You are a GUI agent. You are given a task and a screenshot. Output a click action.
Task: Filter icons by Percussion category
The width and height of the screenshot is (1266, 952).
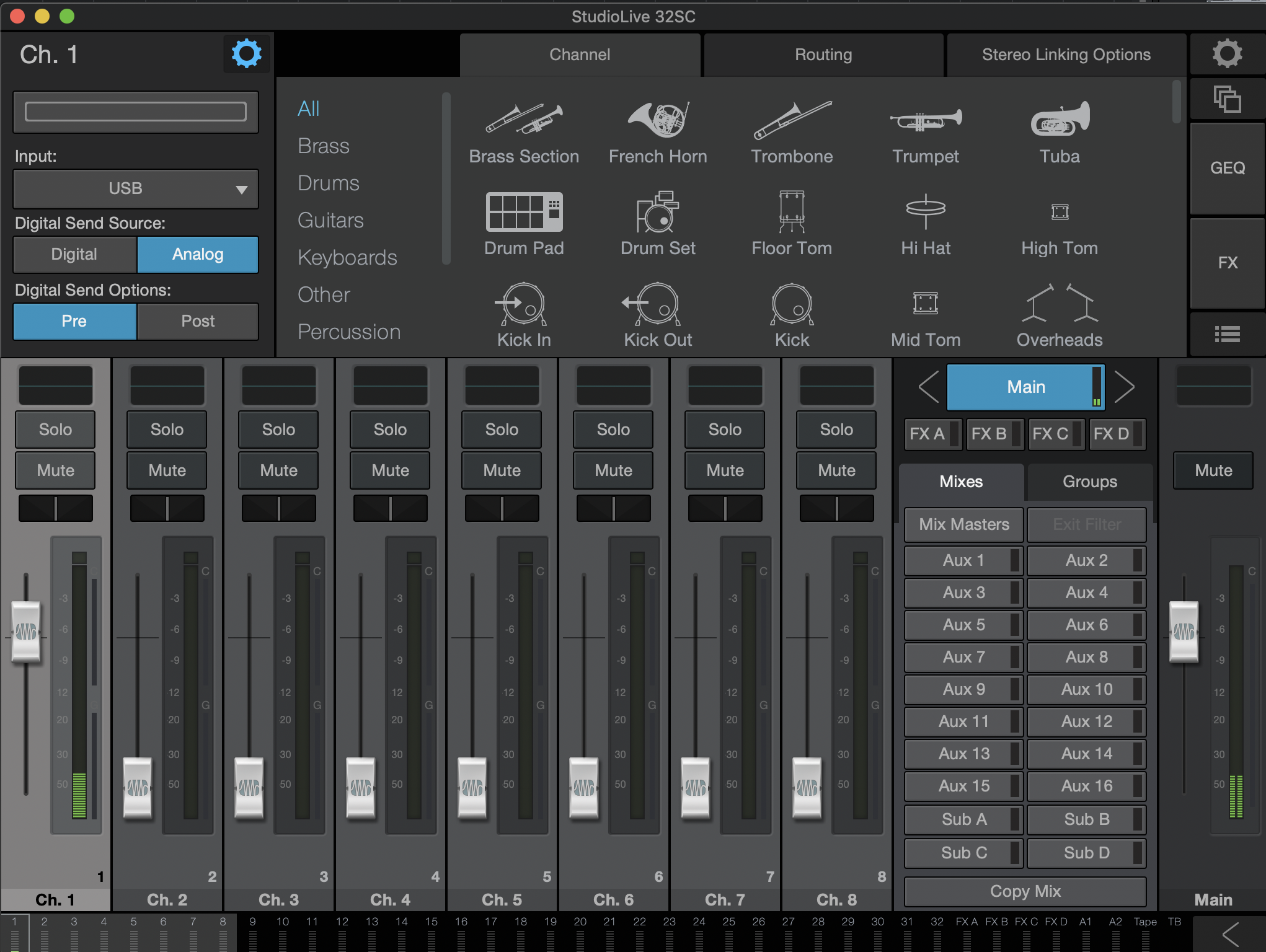pos(349,332)
